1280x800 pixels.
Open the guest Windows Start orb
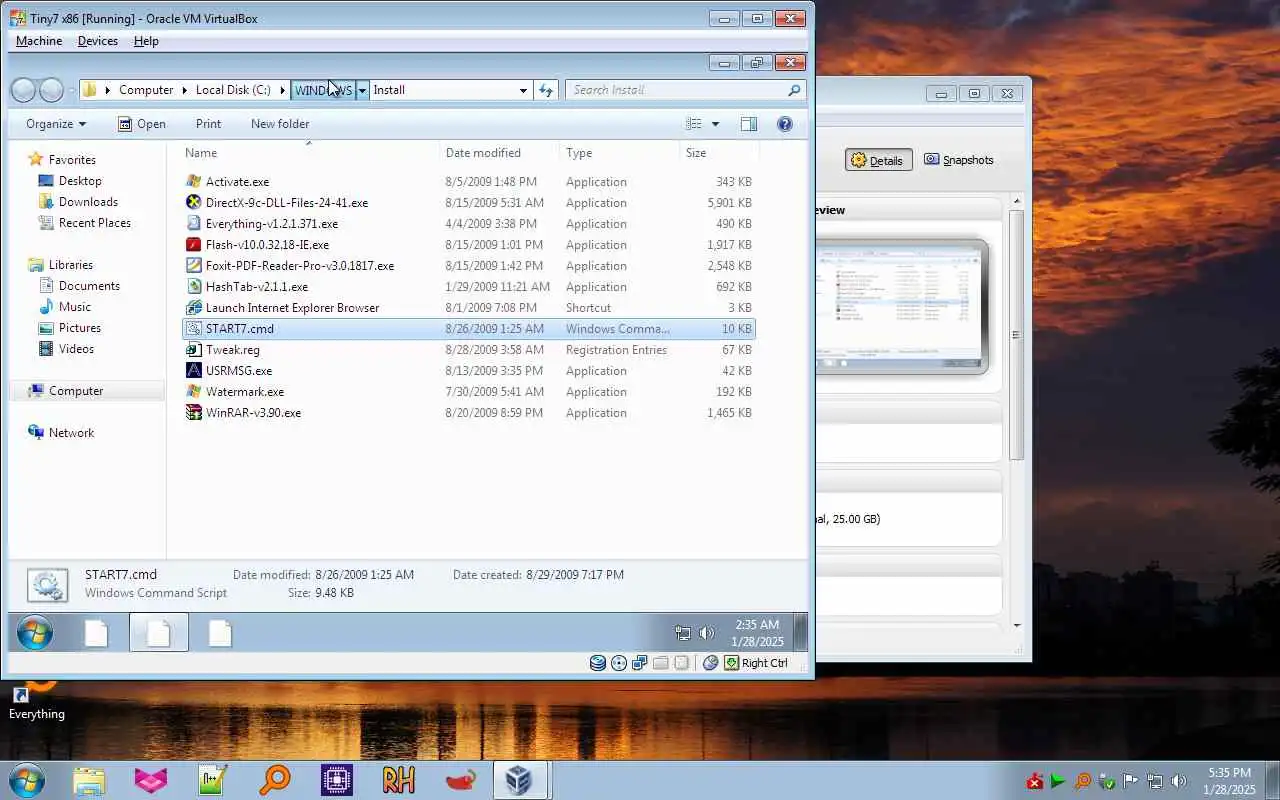[x=35, y=633]
